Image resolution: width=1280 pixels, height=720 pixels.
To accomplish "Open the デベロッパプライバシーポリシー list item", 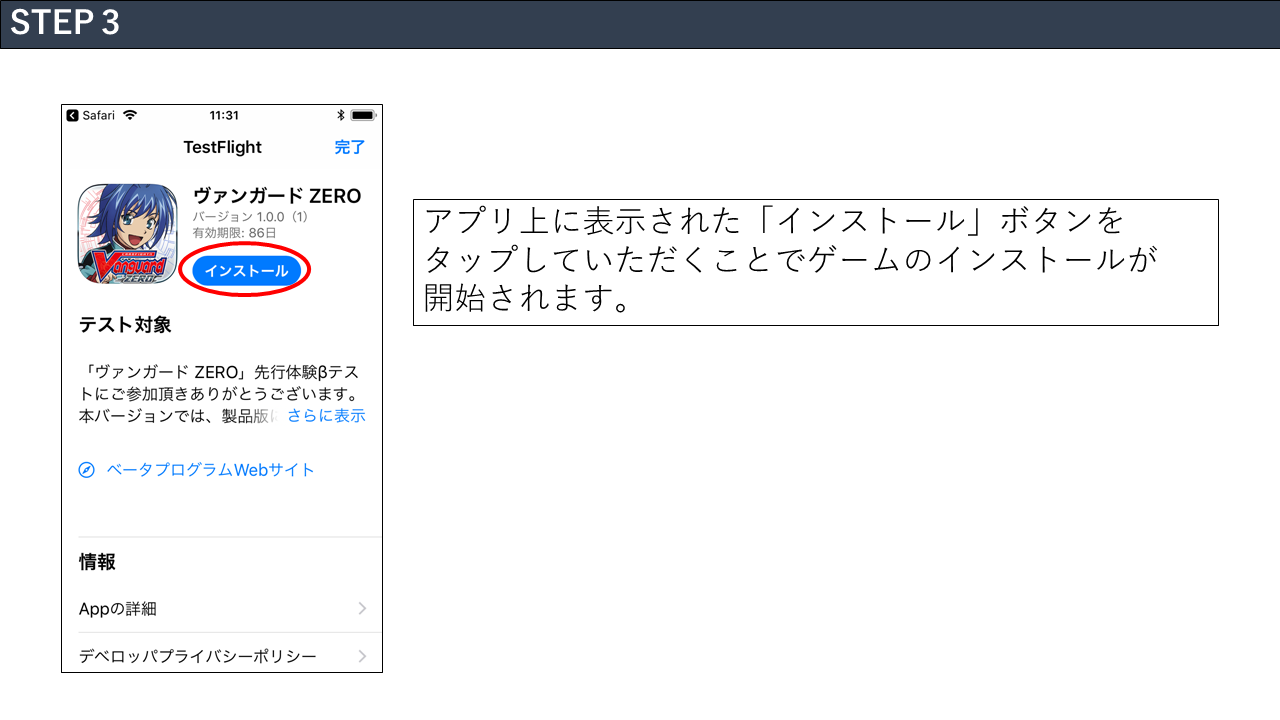I will click(198, 657).
